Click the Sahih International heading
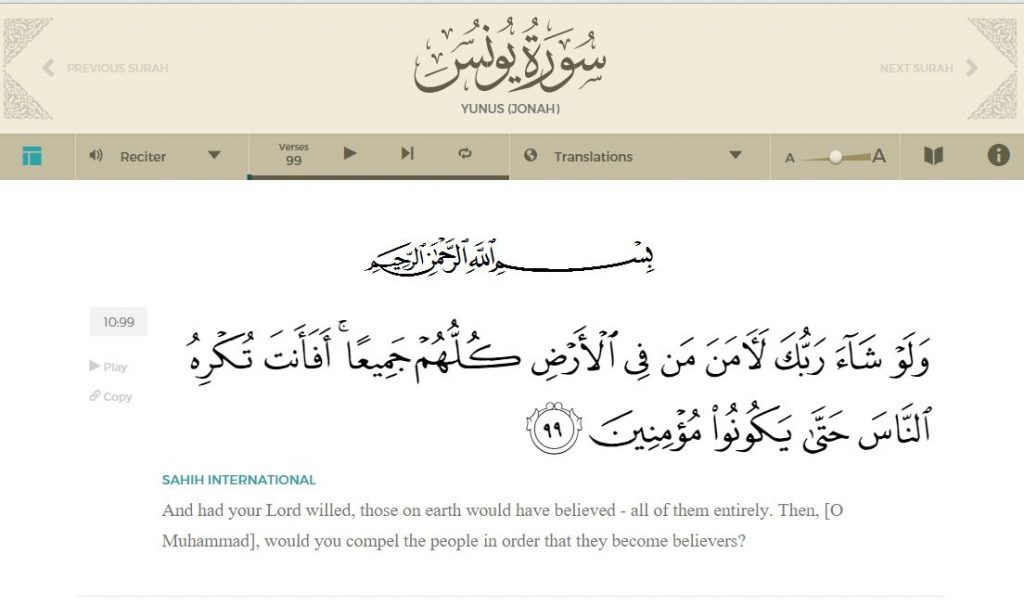1024x606 pixels. (x=238, y=480)
